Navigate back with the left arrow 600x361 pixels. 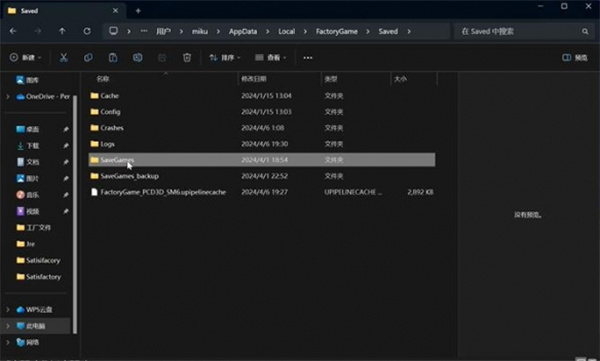[13, 31]
